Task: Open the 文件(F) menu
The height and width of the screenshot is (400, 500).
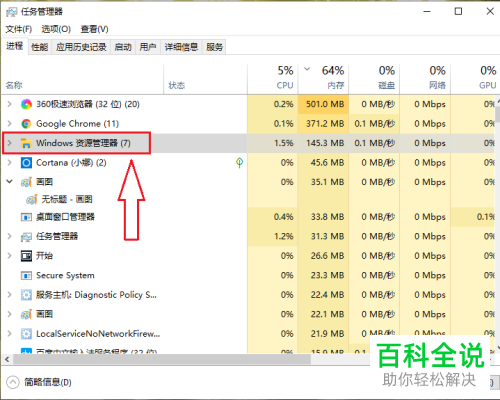Action: click(19, 29)
